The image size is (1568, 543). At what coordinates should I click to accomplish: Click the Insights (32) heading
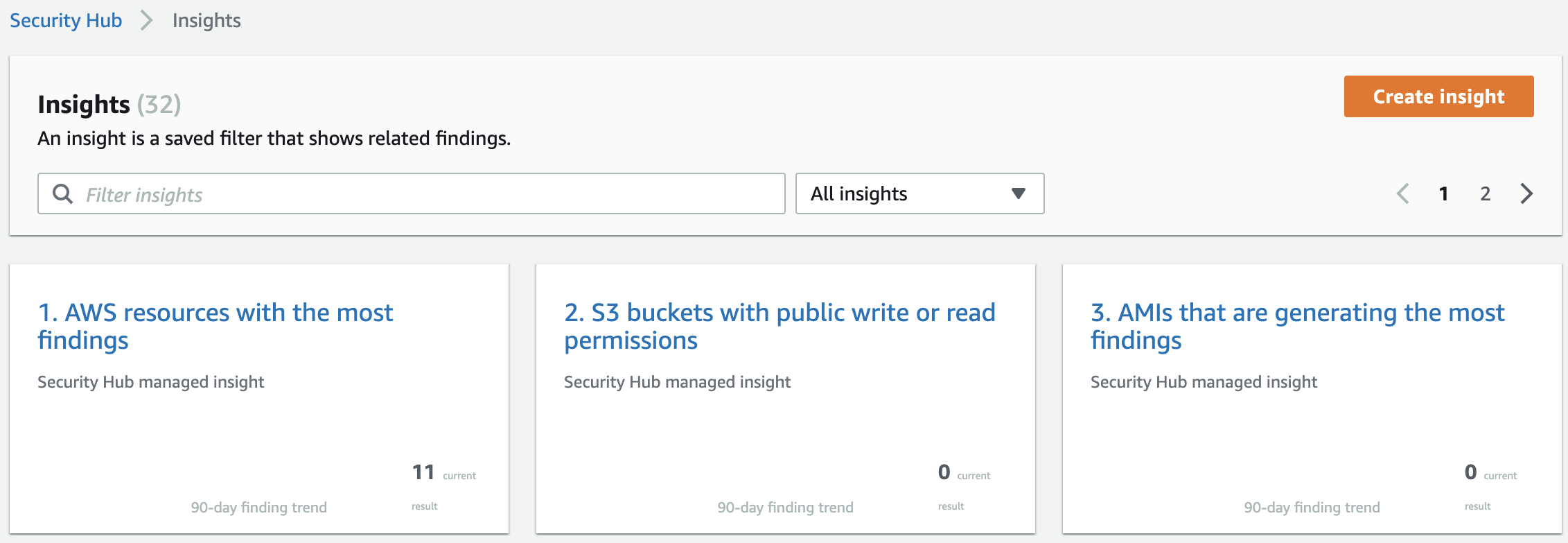(109, 105)
